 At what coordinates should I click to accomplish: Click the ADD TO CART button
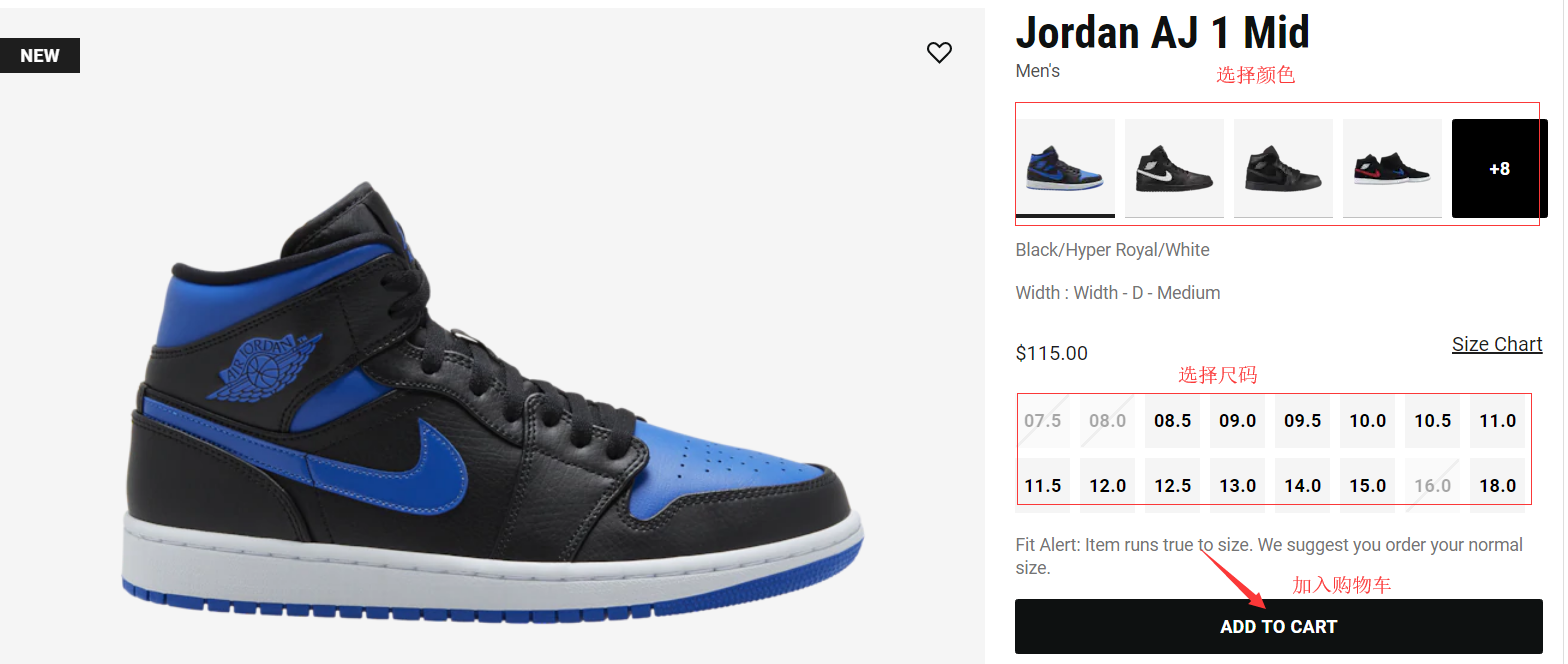pyautogui.click(x=1279, y=627)
